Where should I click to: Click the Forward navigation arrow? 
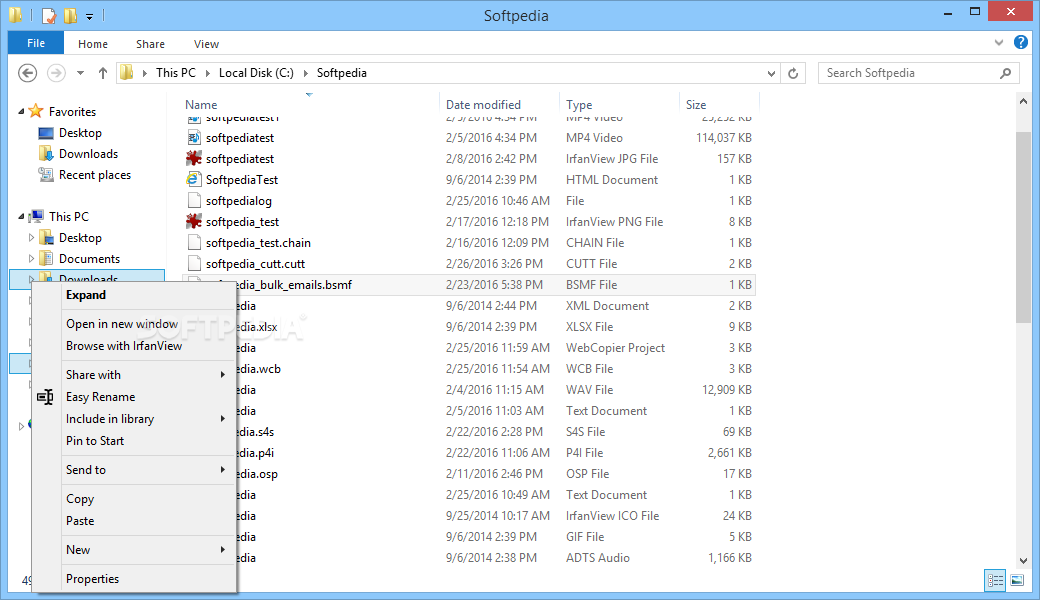tap(56, 73)
